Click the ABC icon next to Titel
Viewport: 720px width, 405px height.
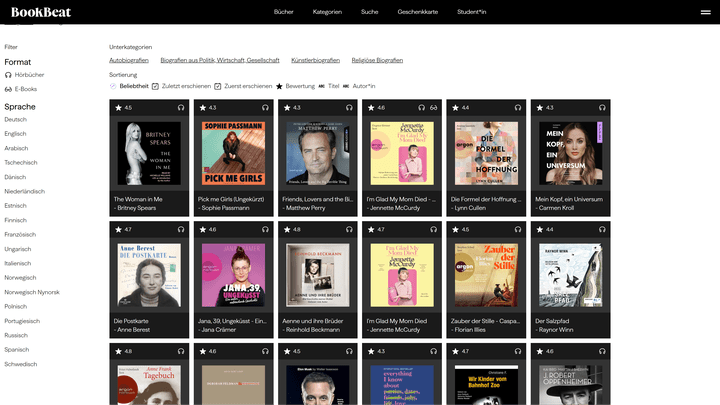pos(321,86)
